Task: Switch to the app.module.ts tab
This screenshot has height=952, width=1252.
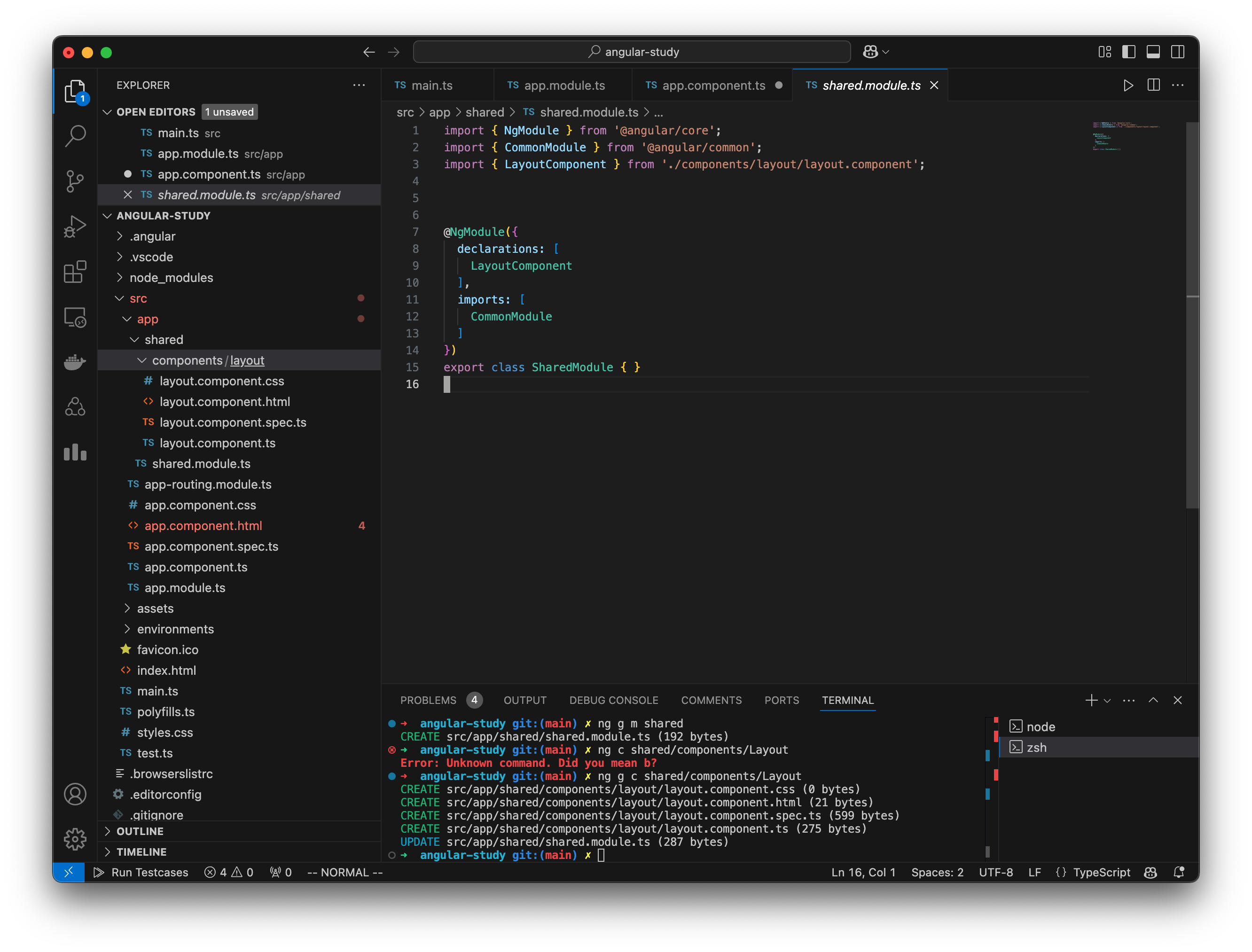Action: tap(564, 85)
